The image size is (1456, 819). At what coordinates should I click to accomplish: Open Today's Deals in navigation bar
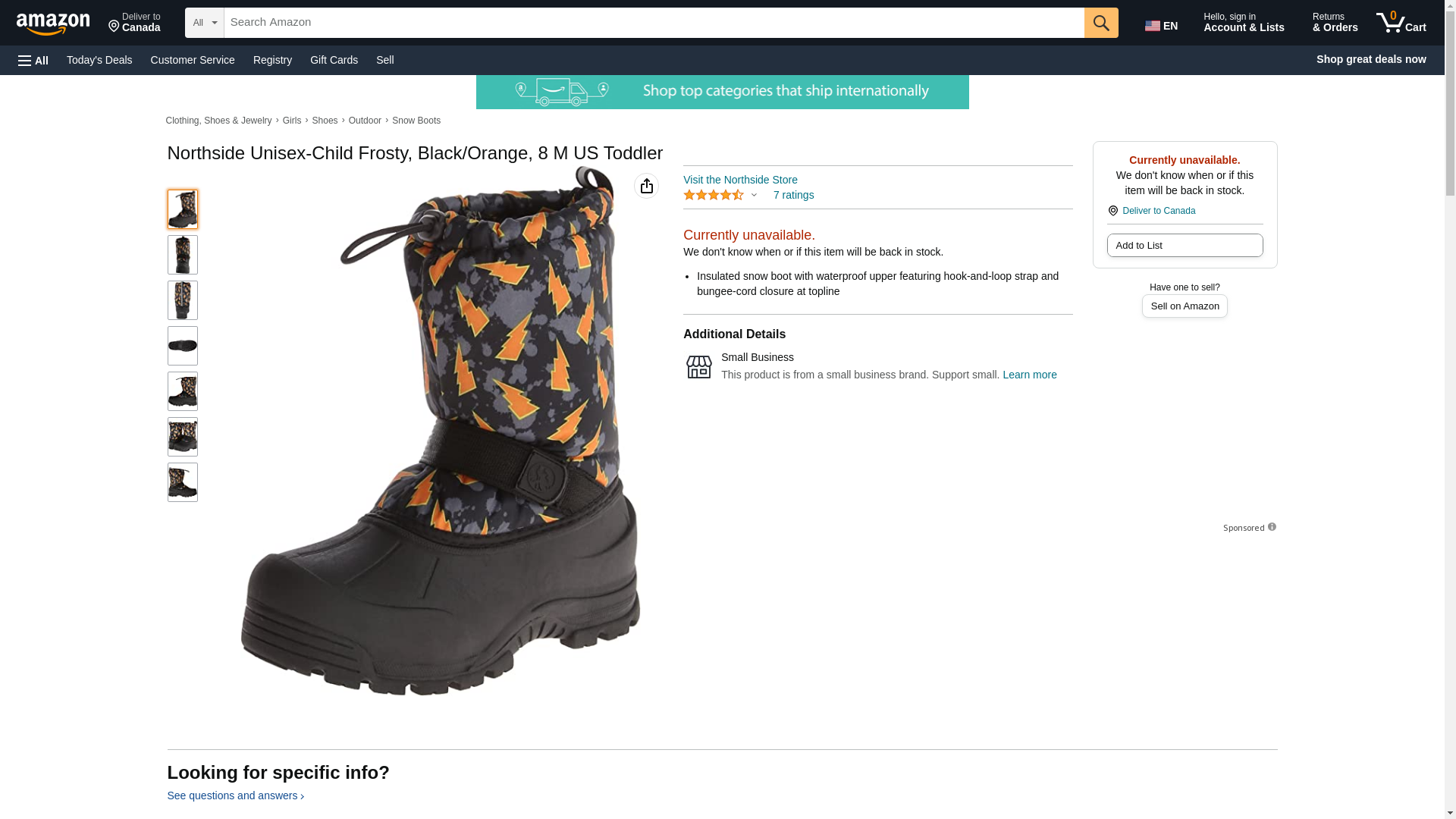point(99,60)
